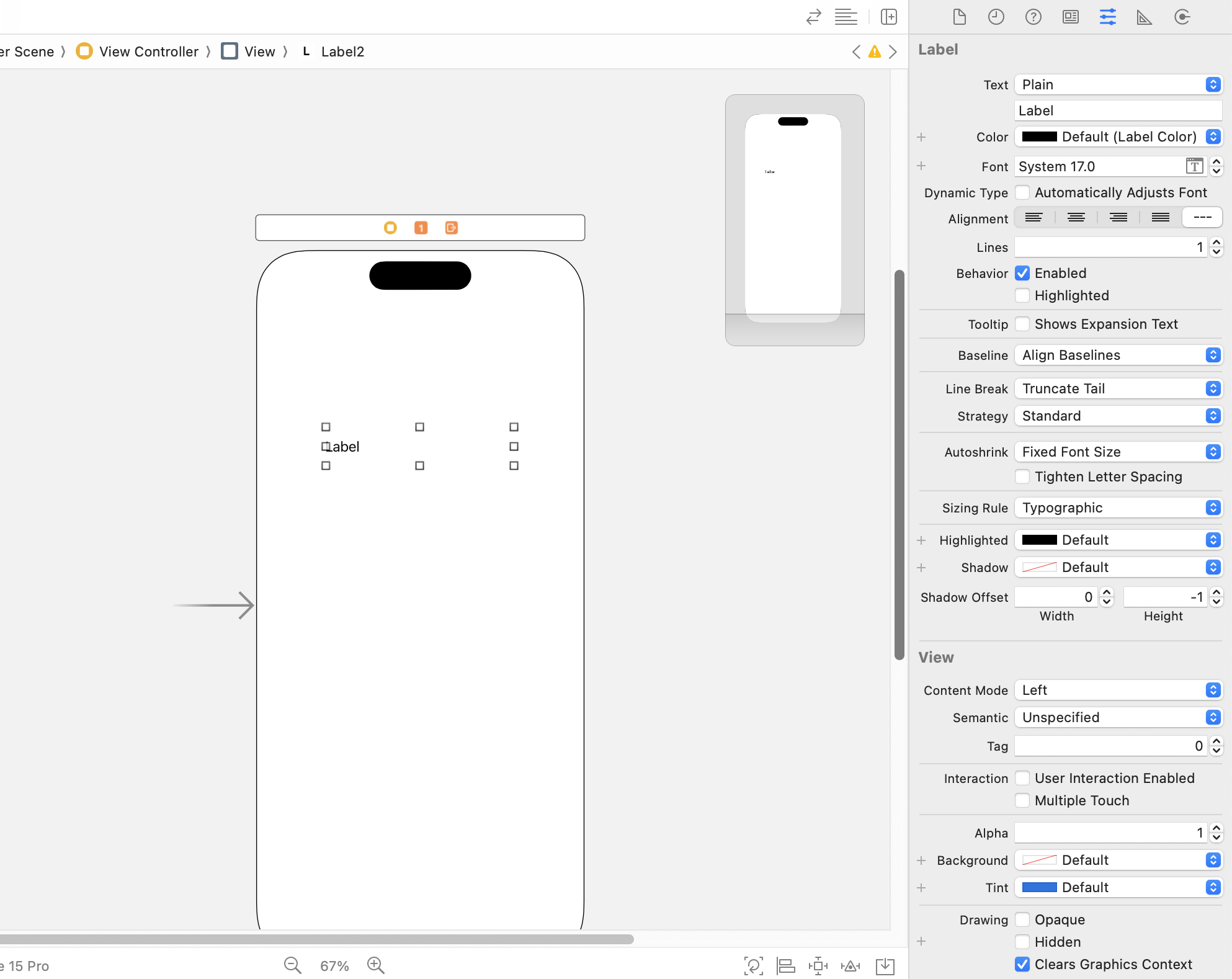Viewport: 1232px width, 979px height.
Task: Toggle User Interaction Enabled checkbox
Action: (x=1022, y=778)
